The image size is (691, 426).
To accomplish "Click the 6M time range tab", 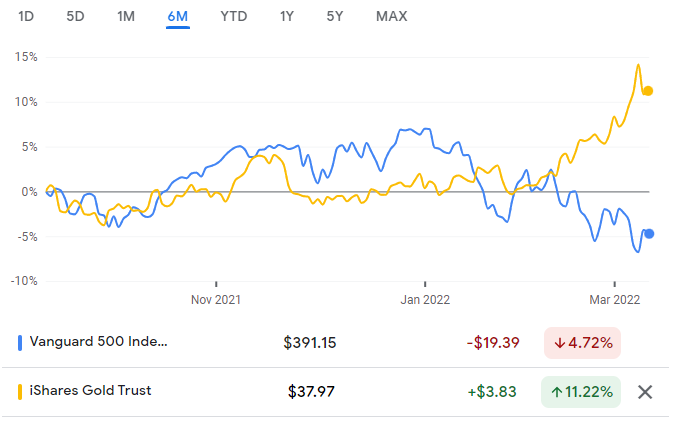I will [178, 16].
